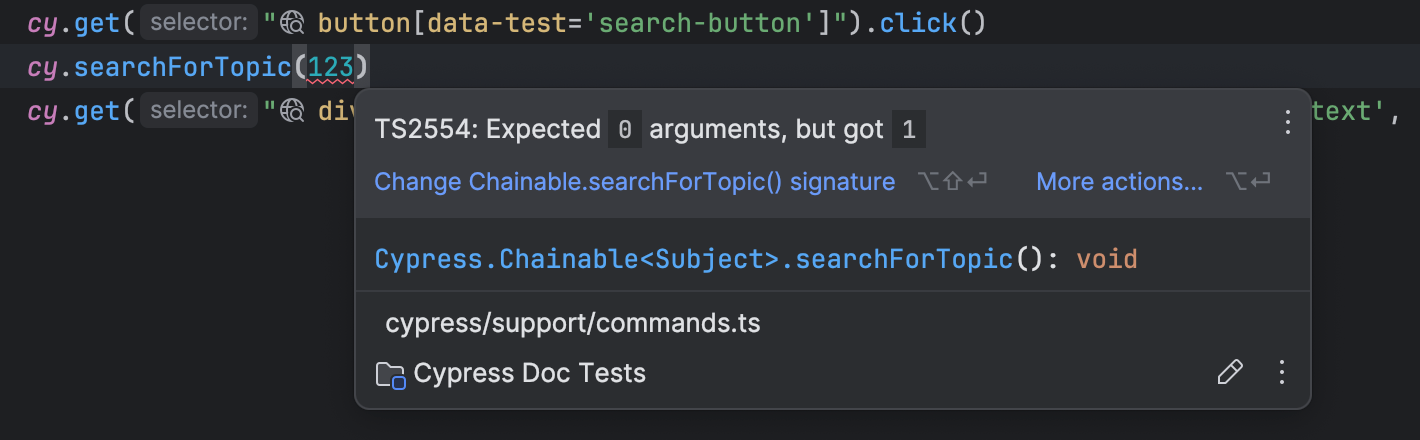
Task: Open the kebab menu next to the pencil icon
Action: pos(1282,373)
